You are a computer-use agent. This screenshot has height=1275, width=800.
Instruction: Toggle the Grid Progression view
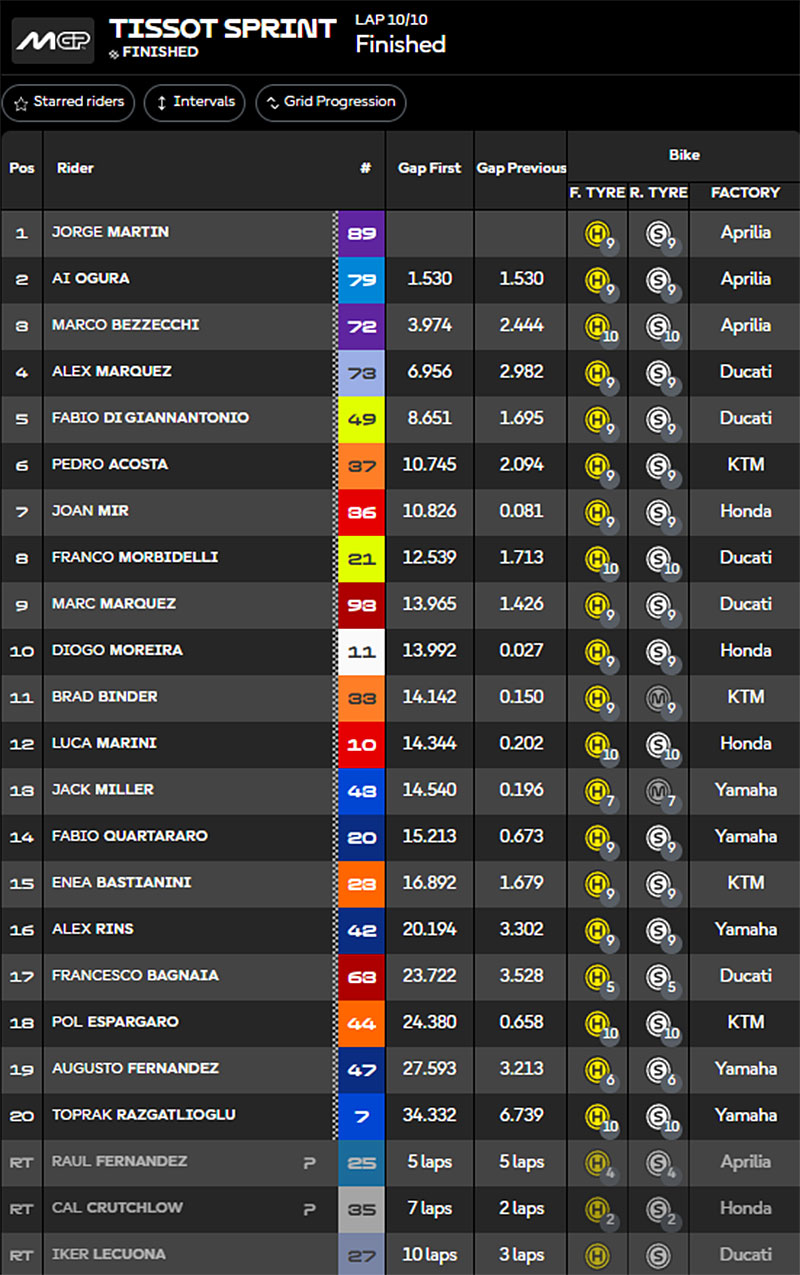click(x=331, y=102)
